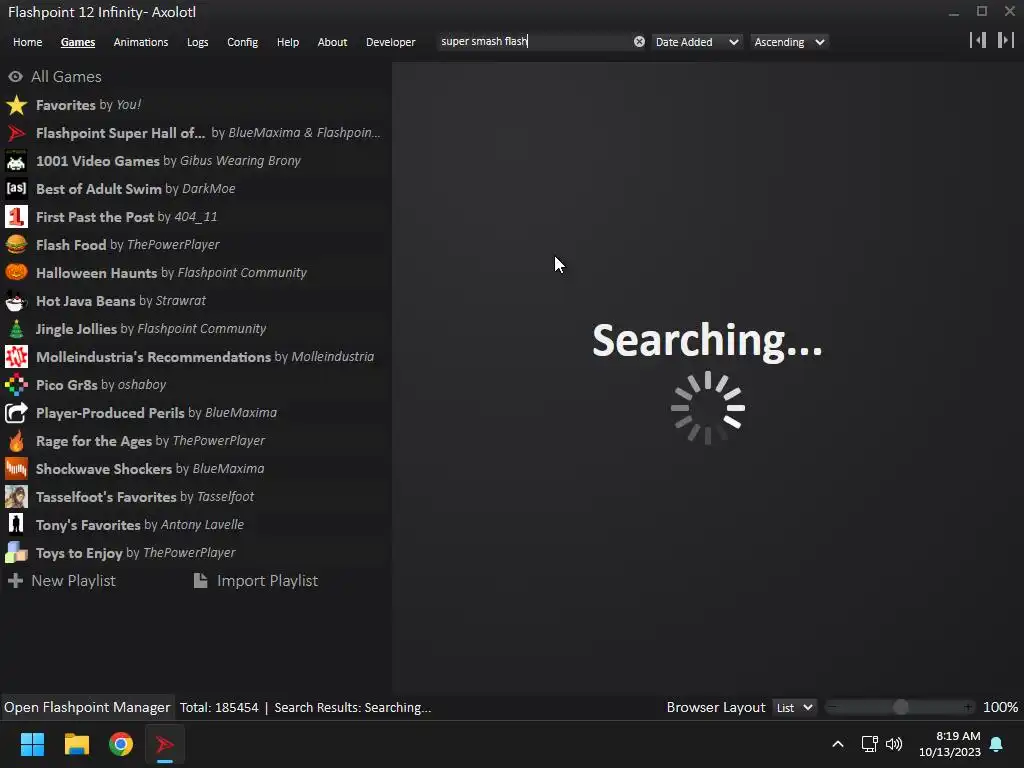Viewport: 1024px width, 768px height.
Task: Show hidden icons in the system tray
Action: [838, 744]
